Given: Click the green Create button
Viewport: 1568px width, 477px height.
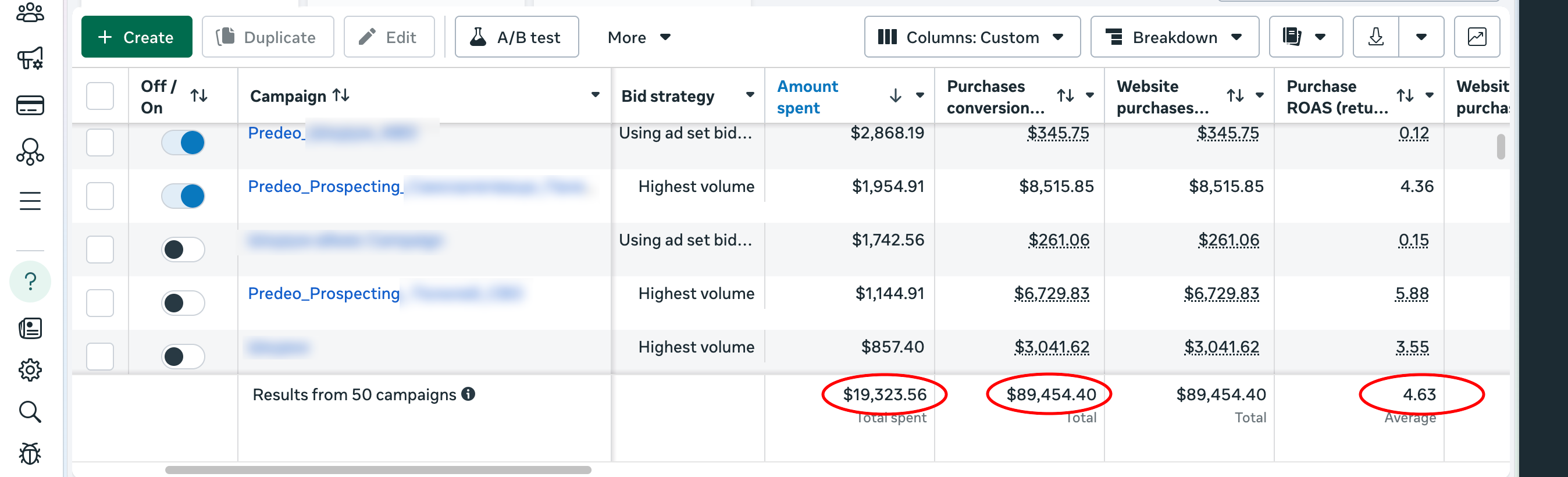Looking at the screenshot, I should coord(136,37).
